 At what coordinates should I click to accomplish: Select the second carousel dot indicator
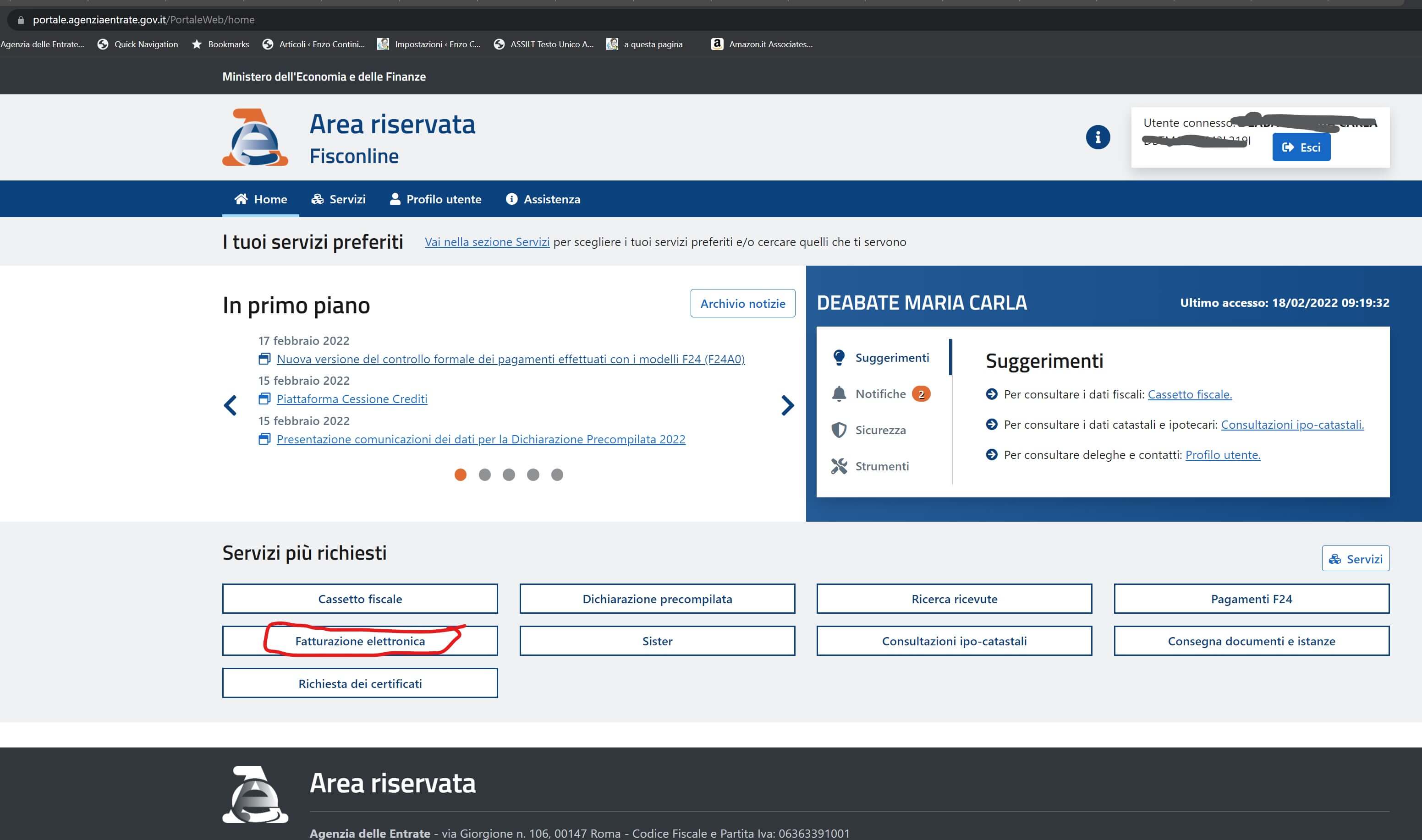[x=485, y=475]
